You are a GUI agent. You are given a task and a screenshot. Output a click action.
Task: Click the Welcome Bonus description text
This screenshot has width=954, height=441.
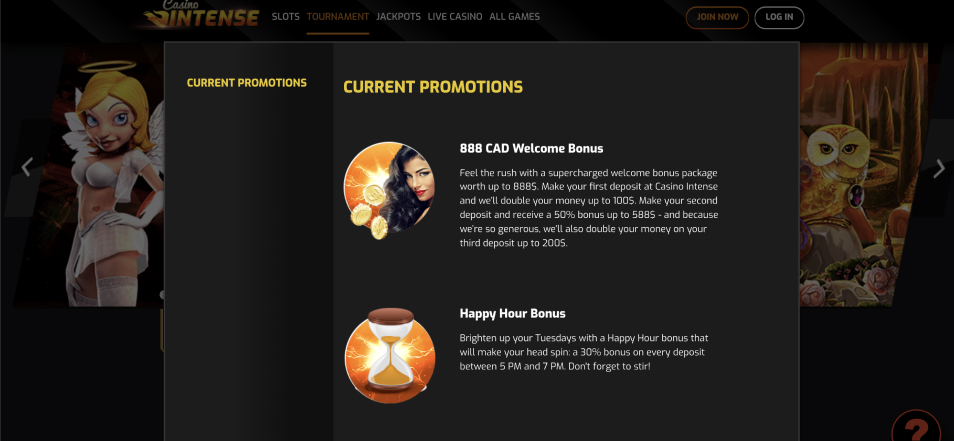(589, 208)
